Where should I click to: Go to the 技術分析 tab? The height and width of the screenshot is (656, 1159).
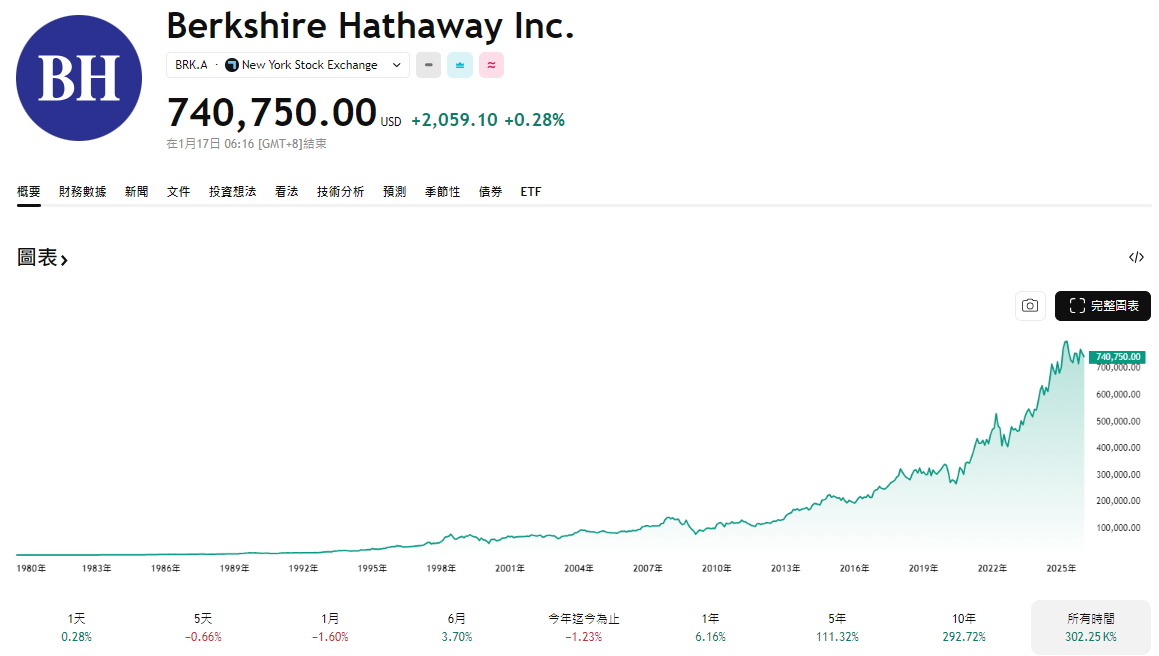click(x=340, y=192)
